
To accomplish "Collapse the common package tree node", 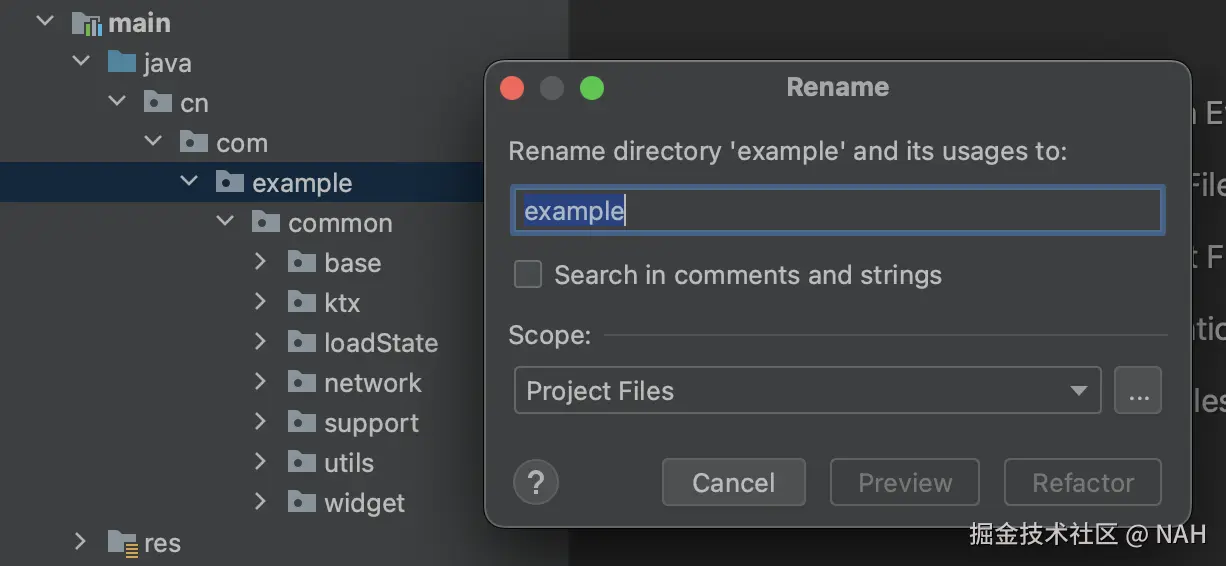I will [225, 223].
